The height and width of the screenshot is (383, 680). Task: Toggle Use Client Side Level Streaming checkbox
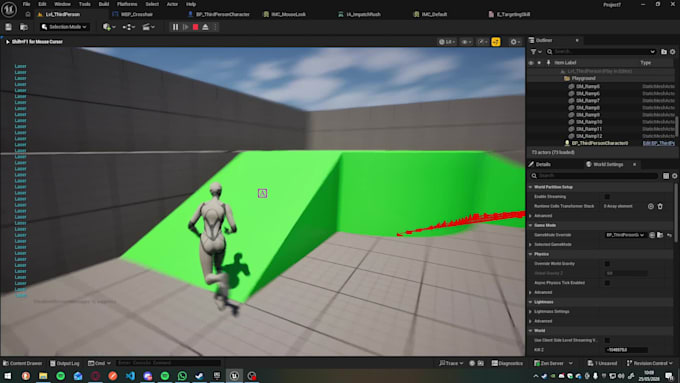tap(607, 340)
